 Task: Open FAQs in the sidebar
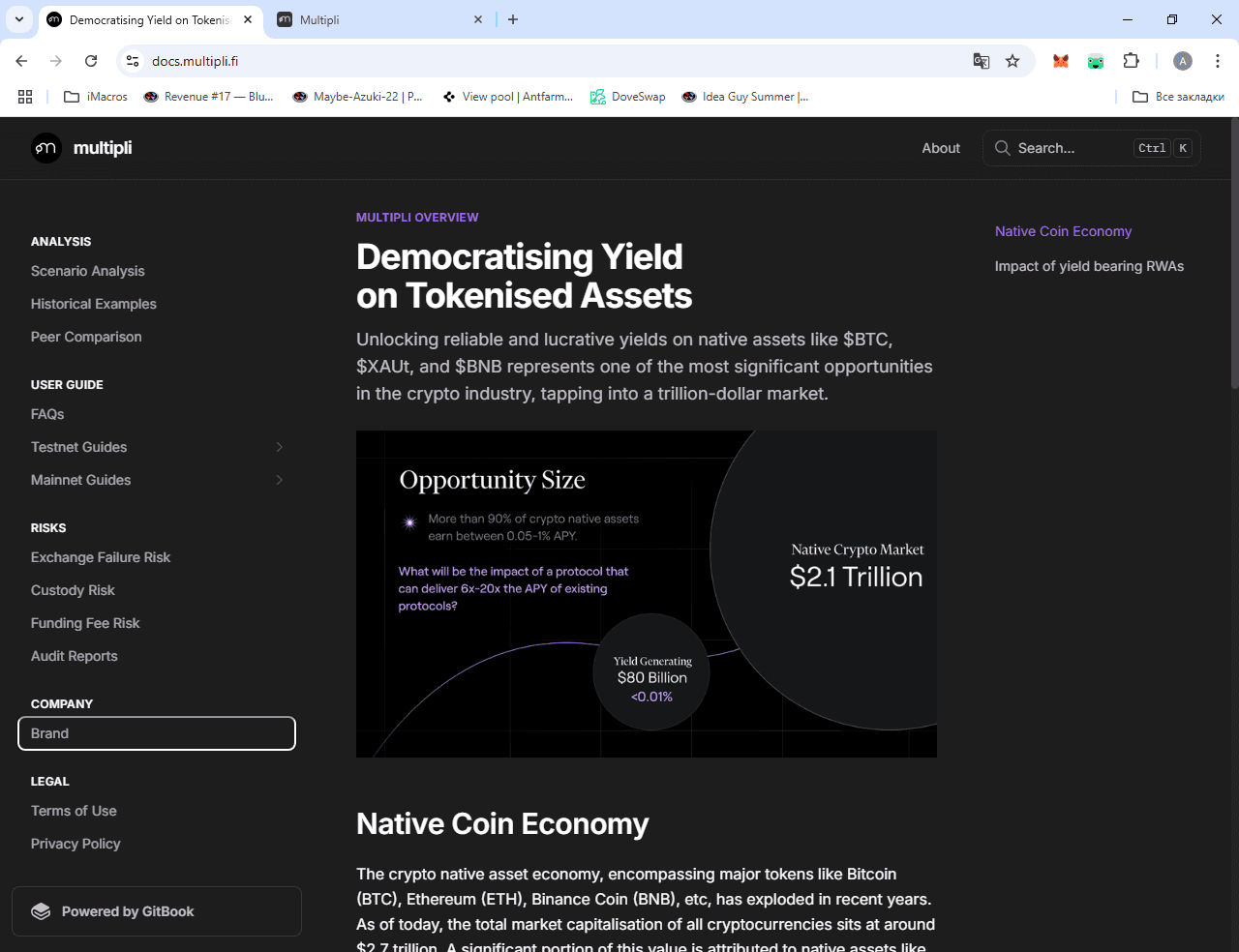click(47, 414)
